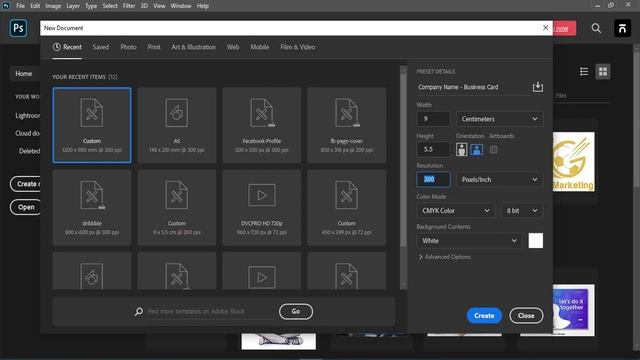
Task: Open the Marketing soccer logo thumbnail
Action: tap(573, 162)
